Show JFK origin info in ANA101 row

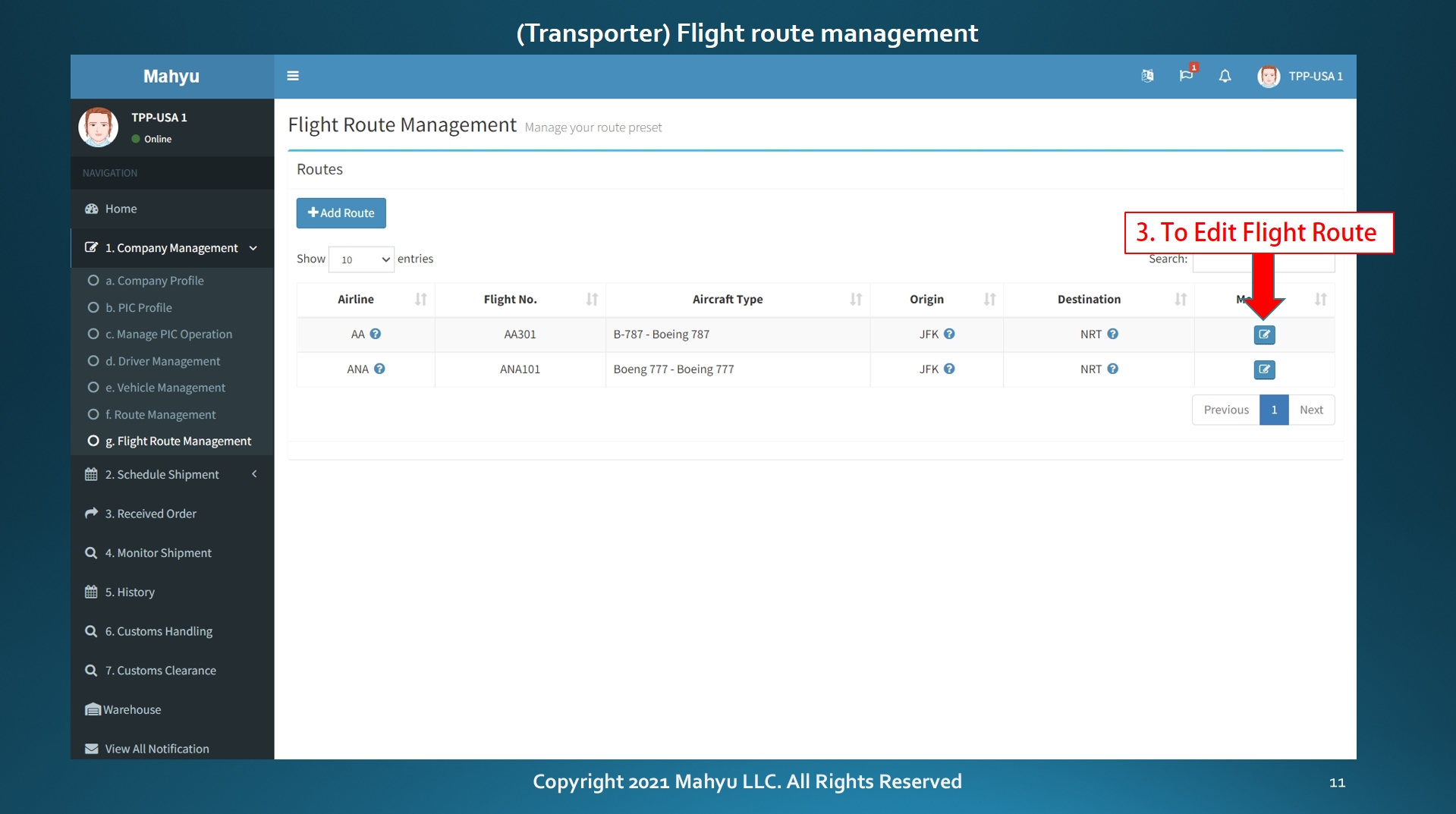(949, 369)
